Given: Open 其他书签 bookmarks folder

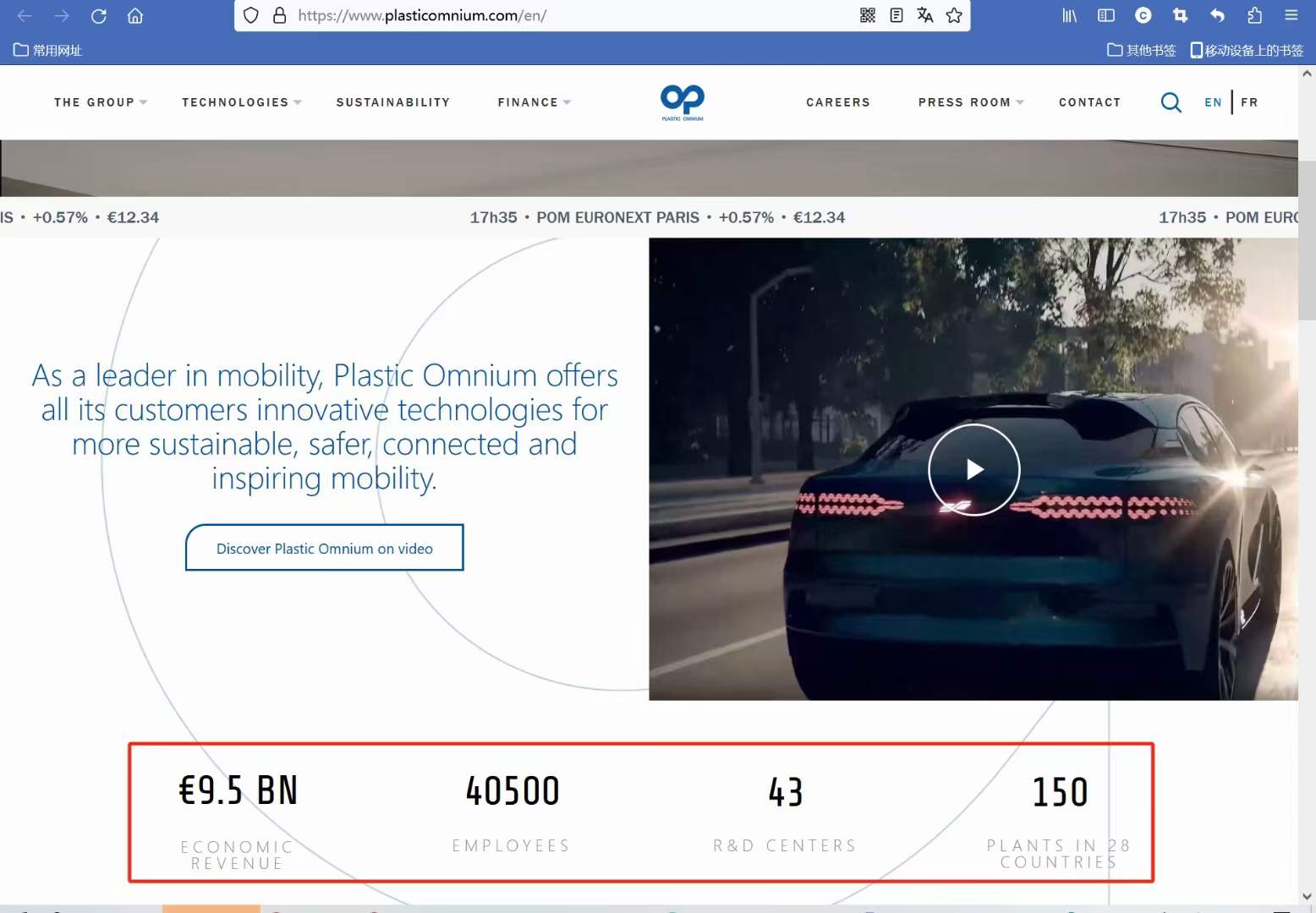Looking at the screenshot, I should click(x=1142, y=50).
